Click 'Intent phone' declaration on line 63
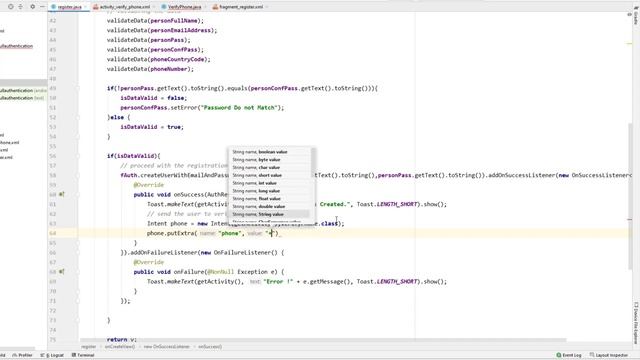The width and height of the screenshot is (640, 360). [167, 224]
